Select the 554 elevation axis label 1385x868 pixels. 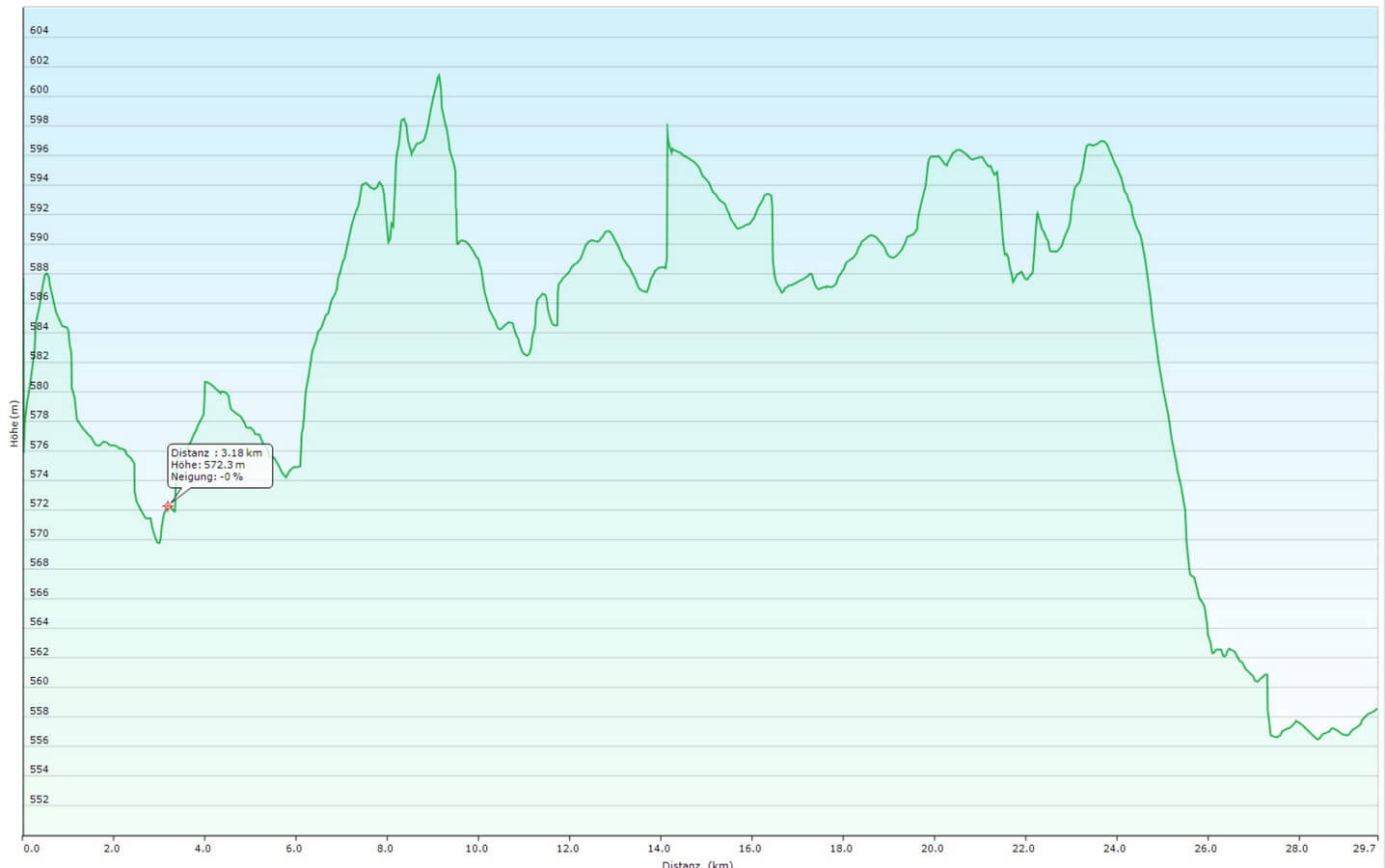point(39,770)
